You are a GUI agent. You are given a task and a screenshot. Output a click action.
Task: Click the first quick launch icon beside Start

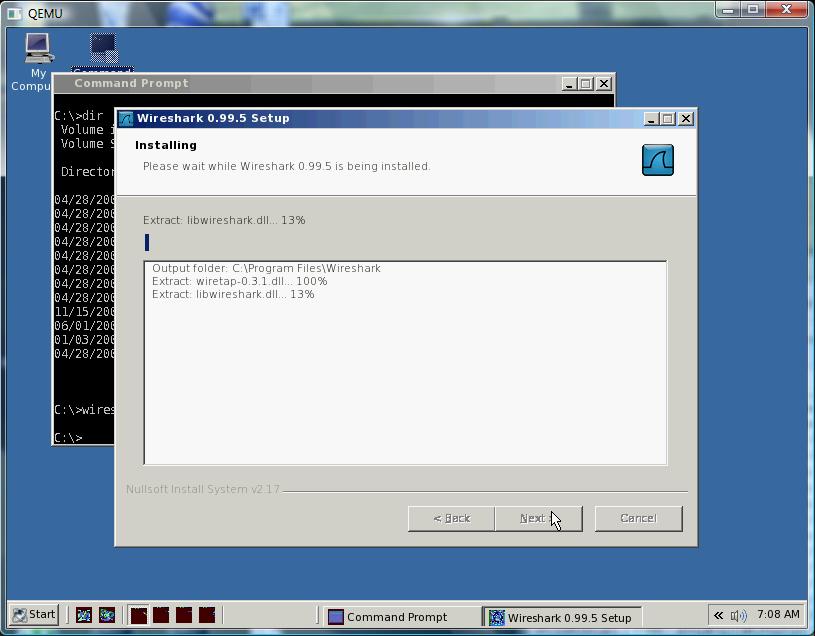pyautogui.click(x=84, y=615)
